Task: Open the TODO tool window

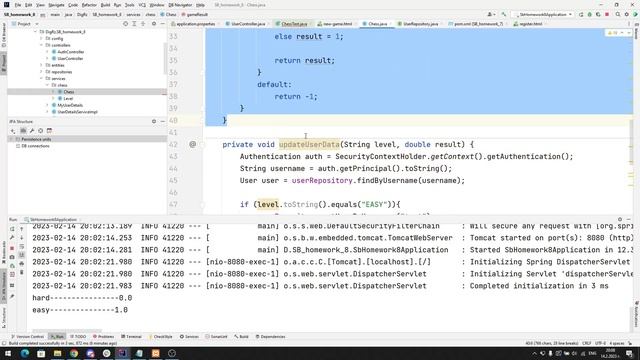Action: pyautogui.click(x=78, y=337)
